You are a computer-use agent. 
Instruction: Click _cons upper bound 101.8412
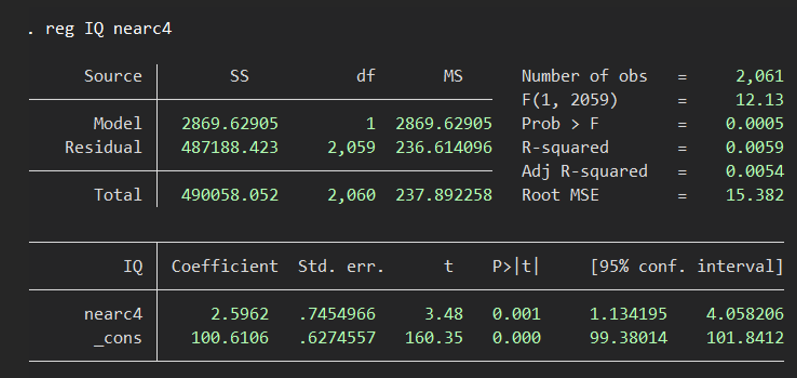pyautogui.click(x=745, y=338)
